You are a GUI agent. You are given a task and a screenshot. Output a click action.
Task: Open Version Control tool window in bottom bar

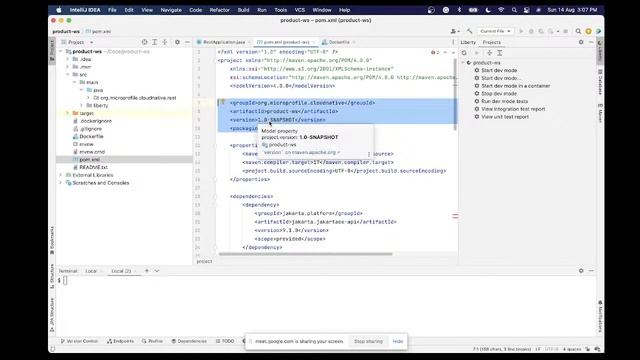[80, 341]
